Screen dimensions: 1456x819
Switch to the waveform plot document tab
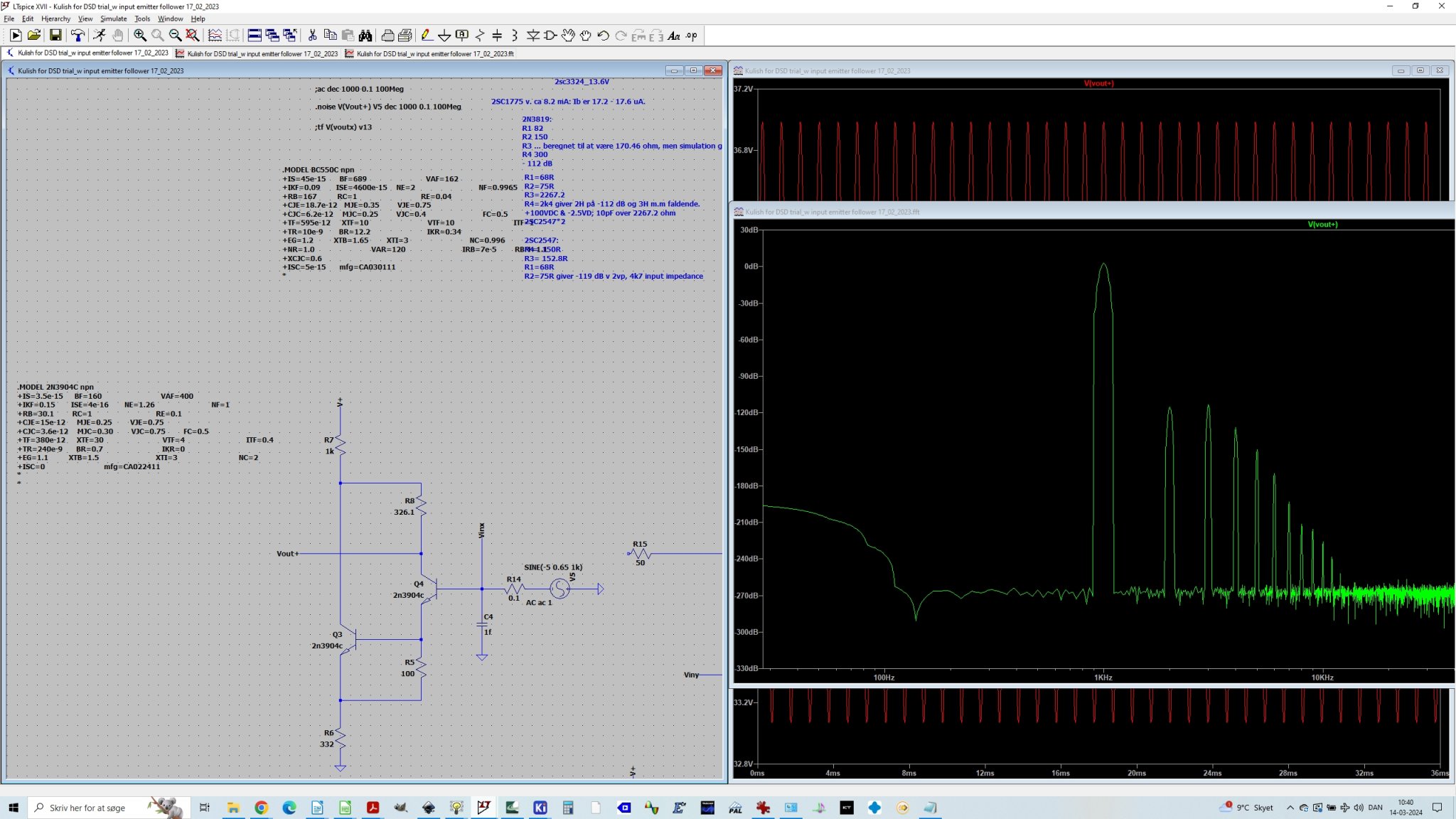257,53
